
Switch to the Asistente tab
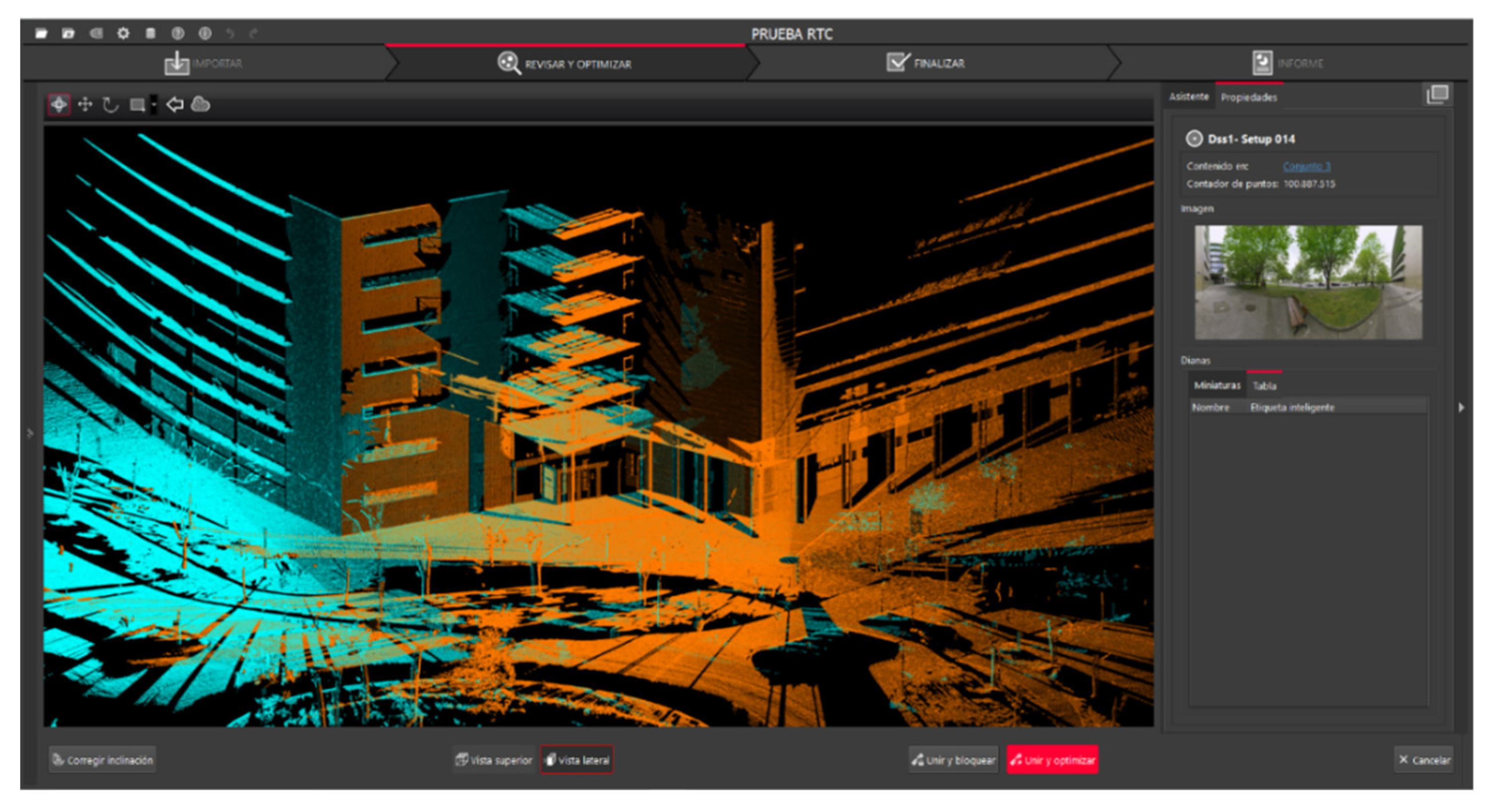1188,97
